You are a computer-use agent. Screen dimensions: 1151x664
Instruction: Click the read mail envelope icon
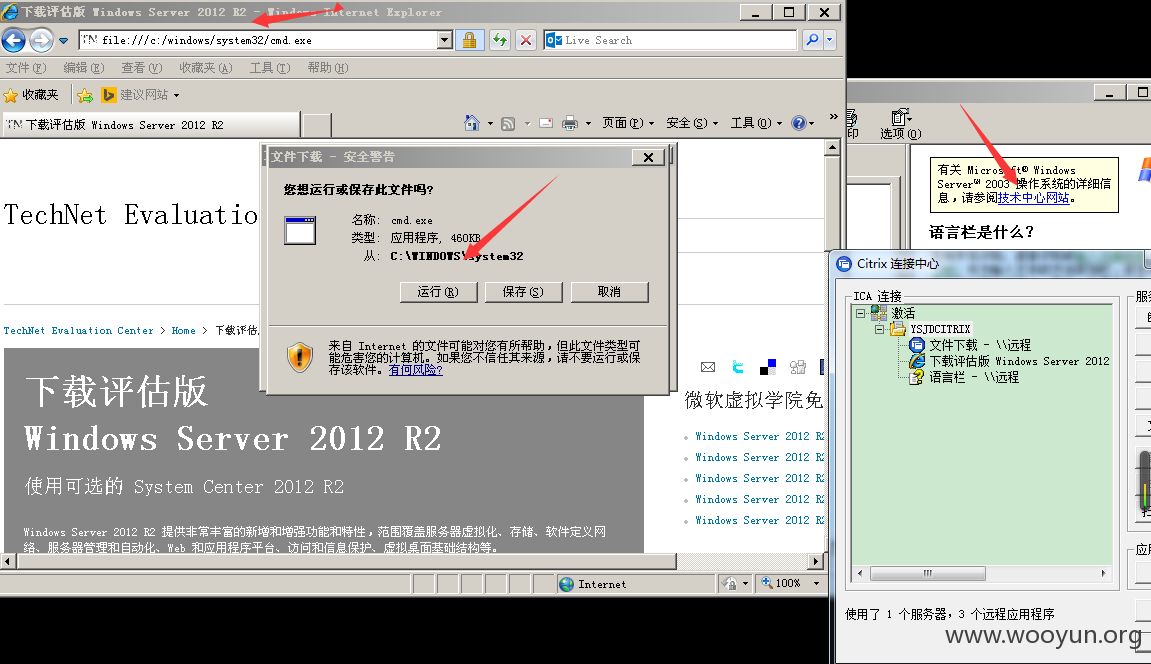(x=545, y=123)
